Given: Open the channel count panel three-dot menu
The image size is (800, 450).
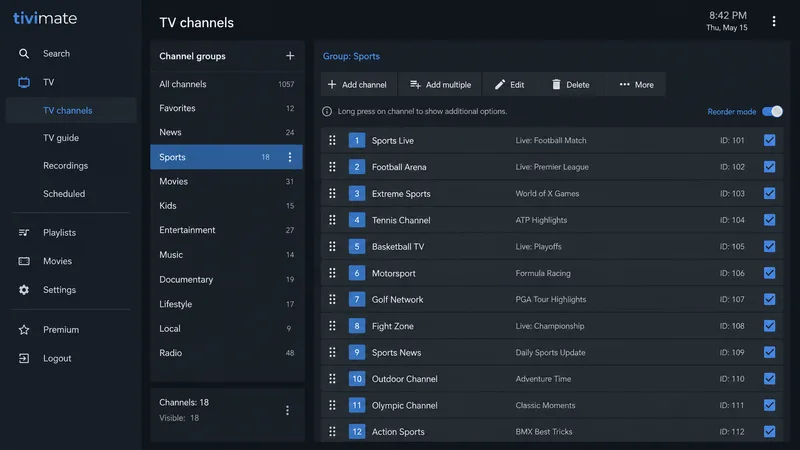Looking at the screenshot, I should [287, 410].
